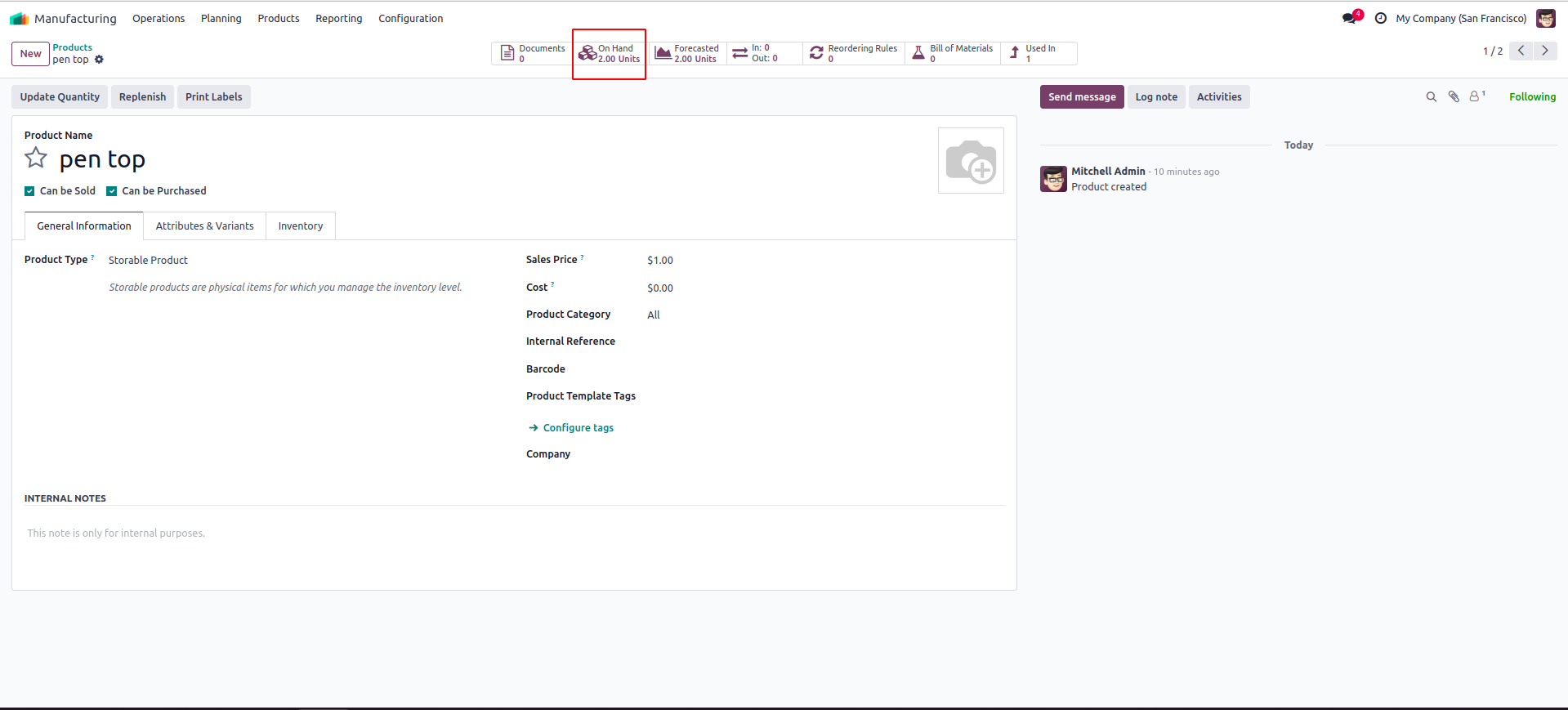Switch to the Inventory tab
Screen dimensions: 1568x710
point(301,226)
